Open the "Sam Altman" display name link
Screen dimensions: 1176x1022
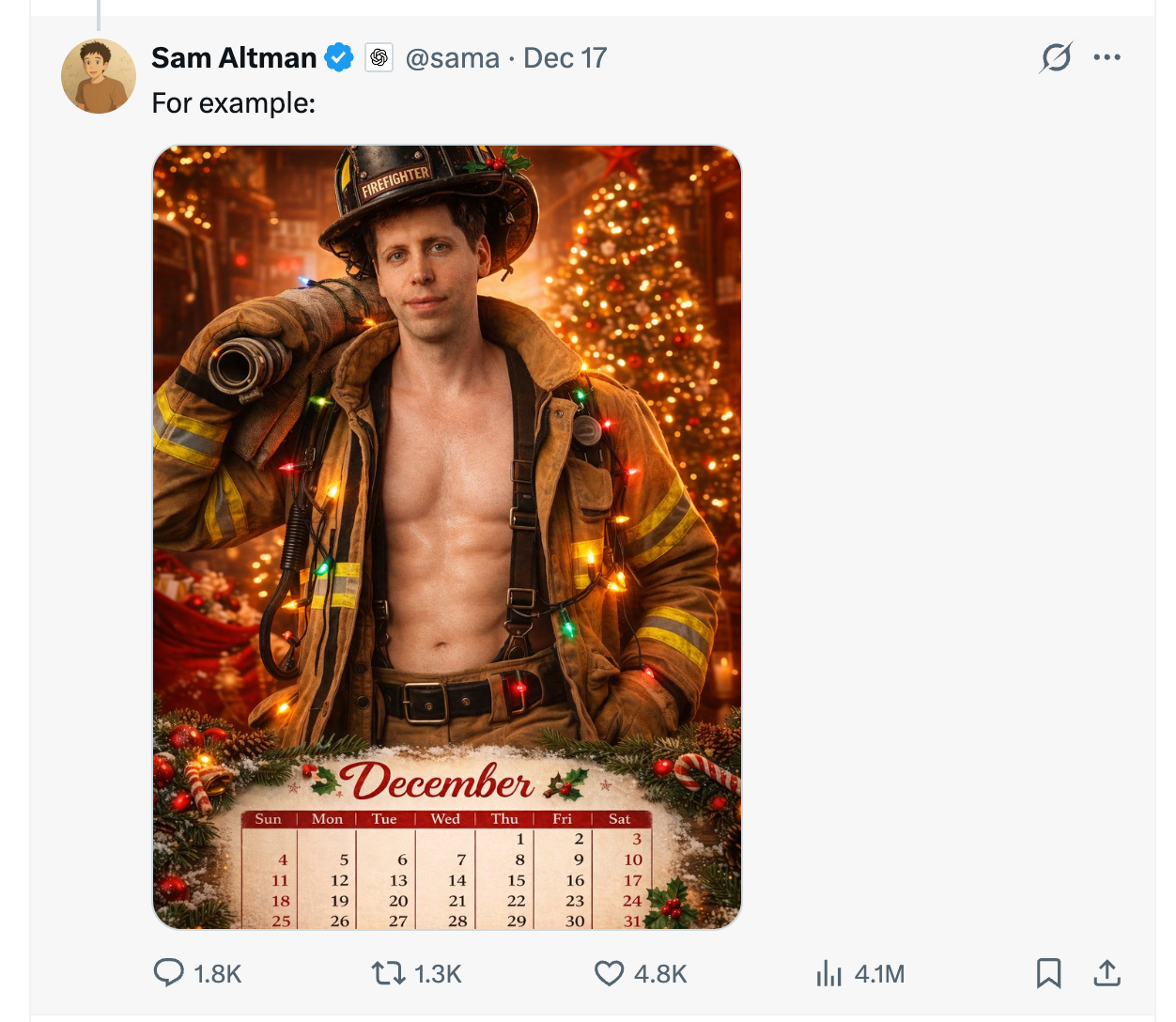pos(234,58)
